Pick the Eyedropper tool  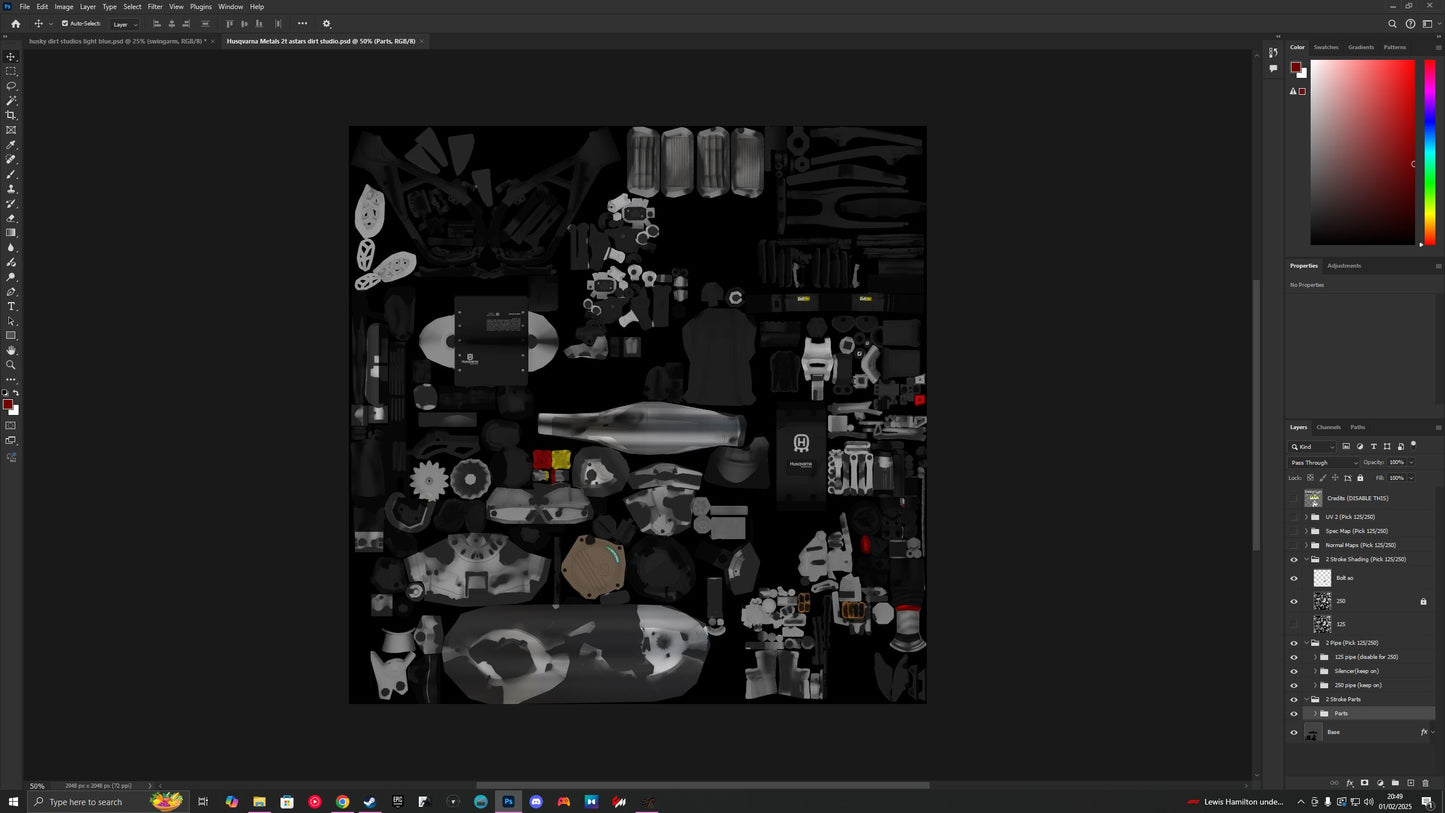tap(11, 145)
